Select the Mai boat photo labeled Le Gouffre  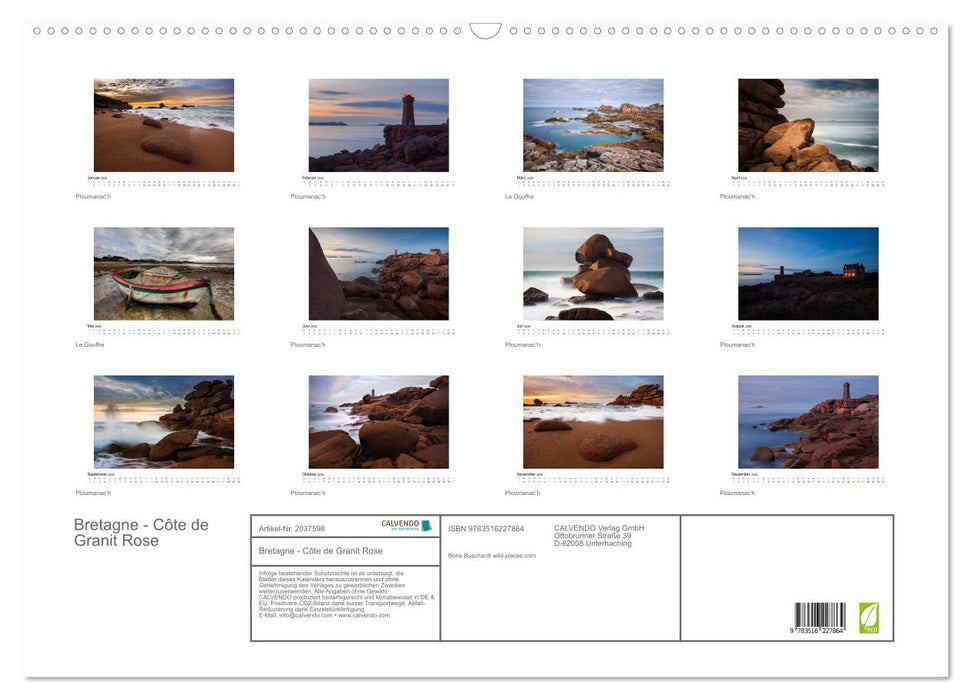[164, 272]
